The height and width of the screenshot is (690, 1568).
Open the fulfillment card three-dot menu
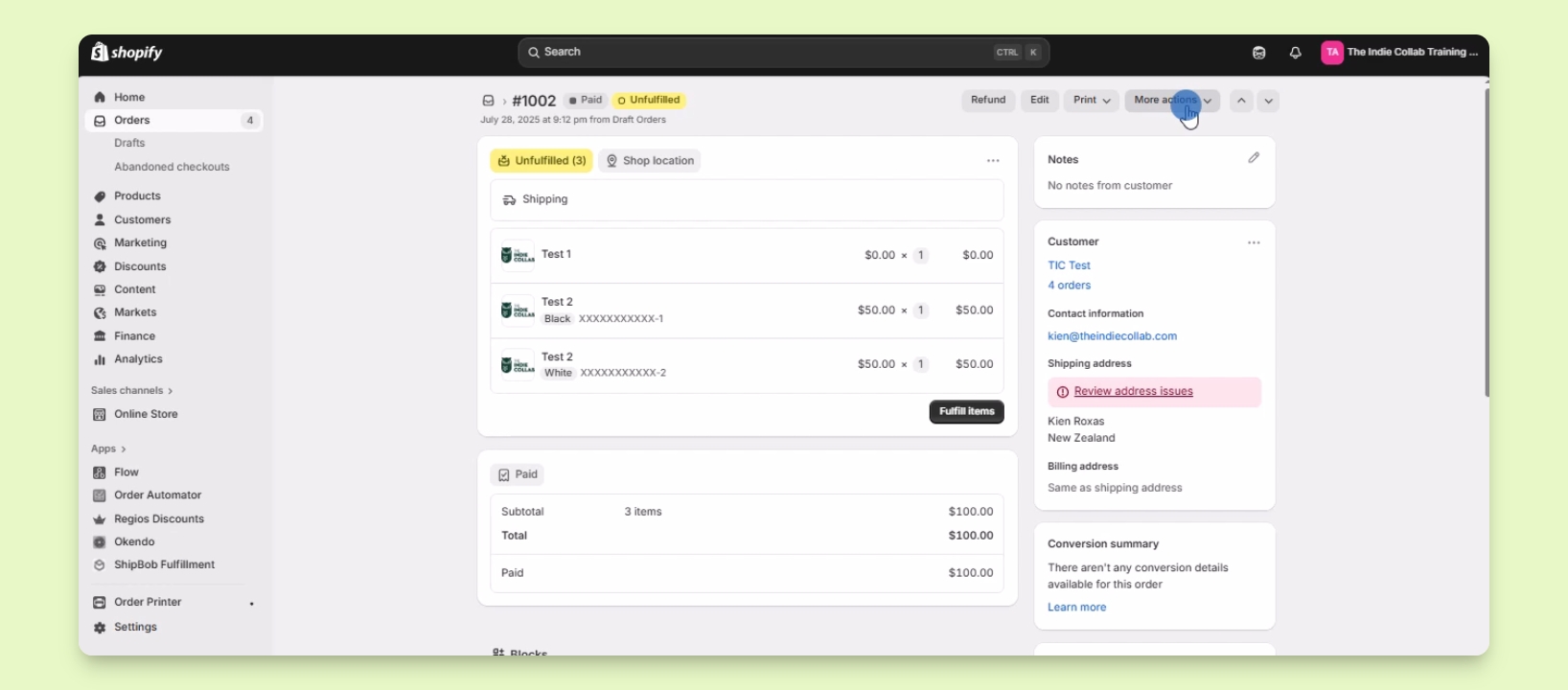pos(994,161)
